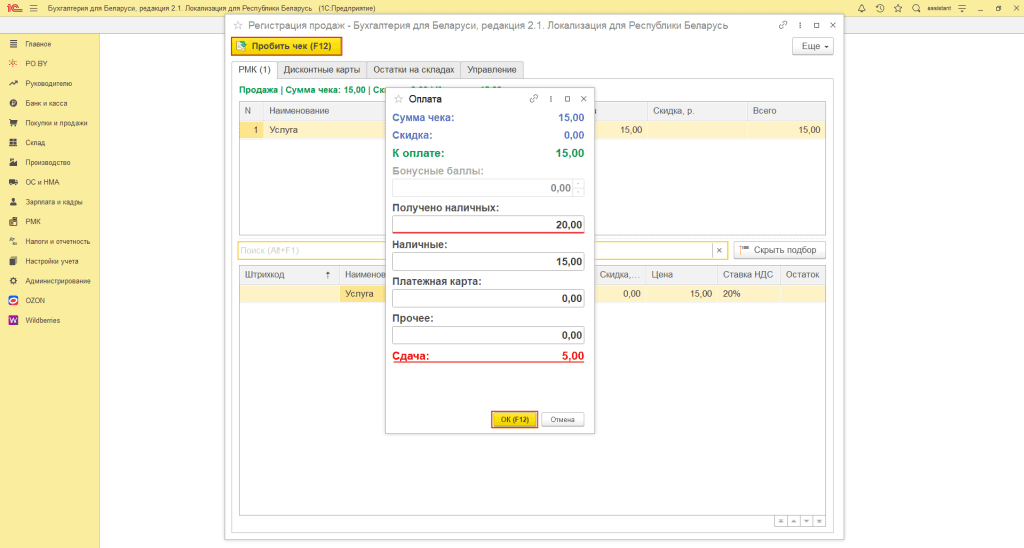1024x548 pixels.
Task: Open the Производство section
Action: click(x=50, y=162)
